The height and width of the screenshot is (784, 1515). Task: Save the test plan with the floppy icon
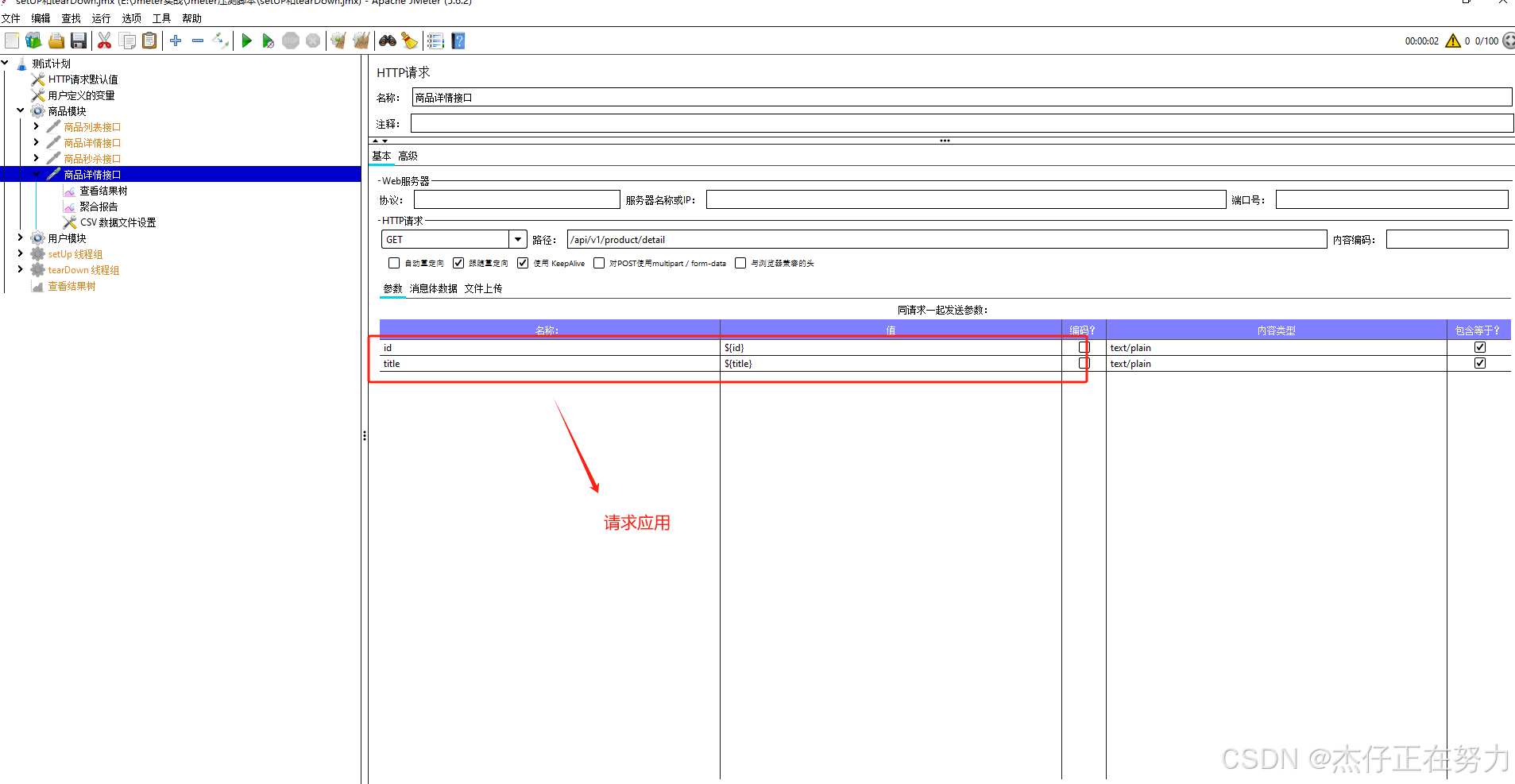[78, 41]
